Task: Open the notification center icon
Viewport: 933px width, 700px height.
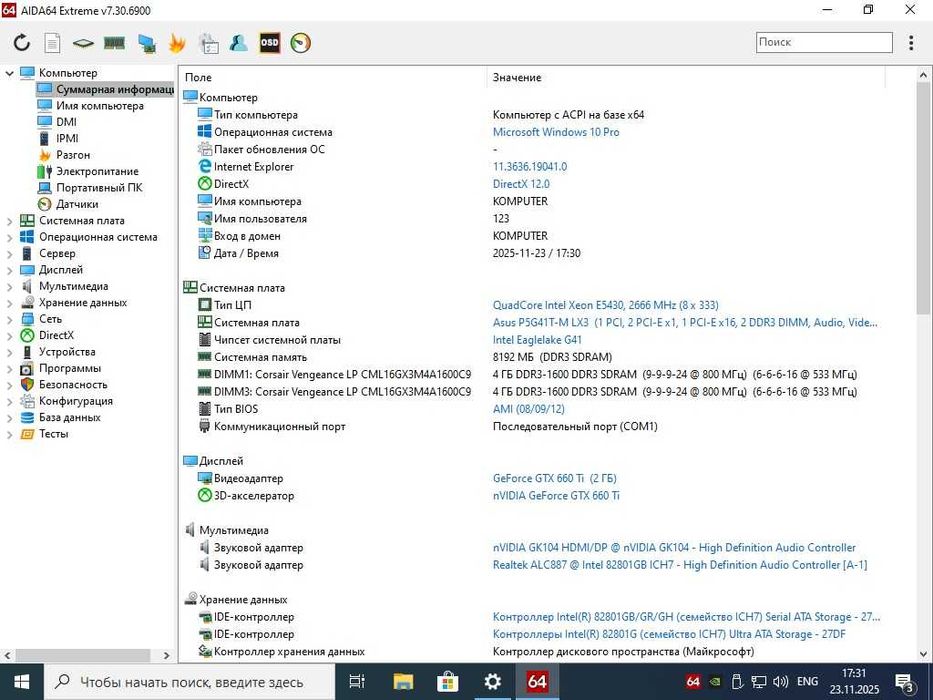Action: point(904,682)
